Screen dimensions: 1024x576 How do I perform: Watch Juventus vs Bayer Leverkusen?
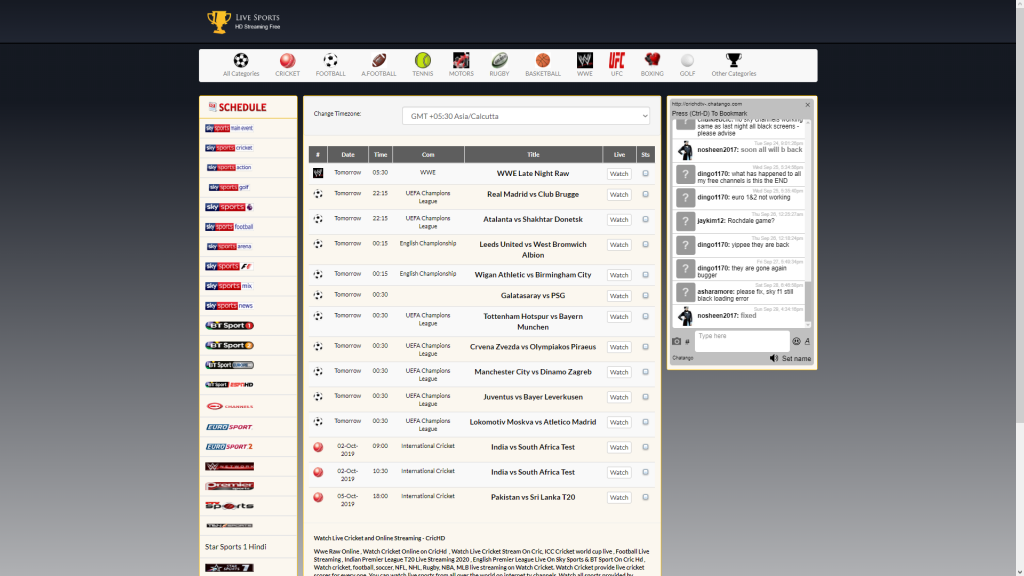(618, 397)
